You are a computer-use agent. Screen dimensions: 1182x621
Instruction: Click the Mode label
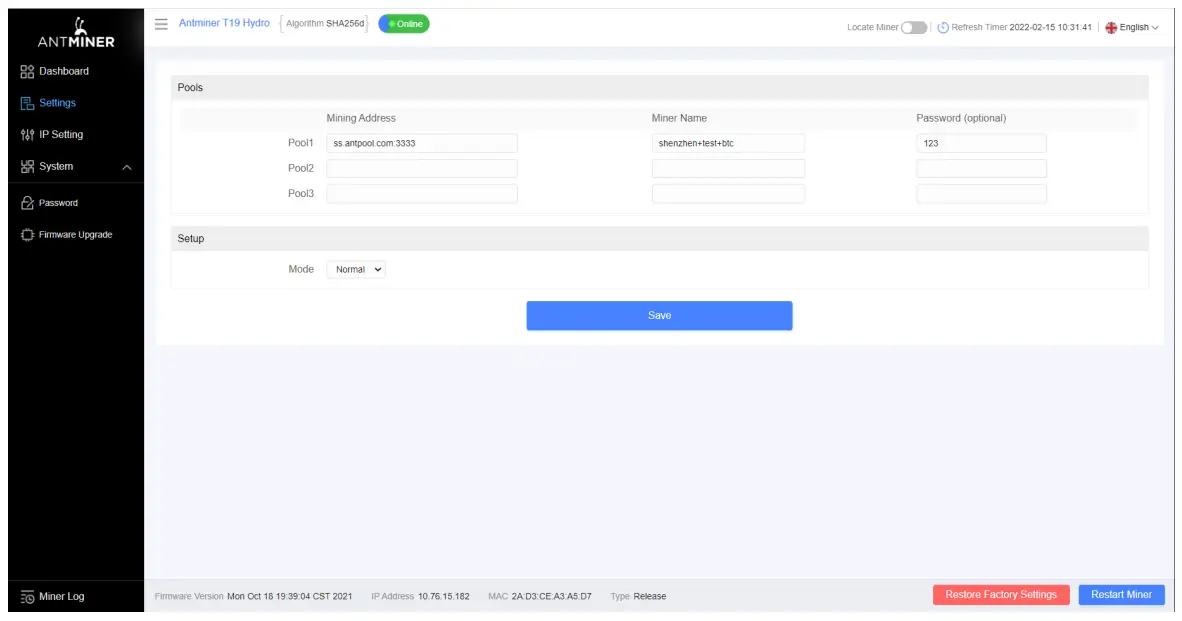click(x=301, y=269)
